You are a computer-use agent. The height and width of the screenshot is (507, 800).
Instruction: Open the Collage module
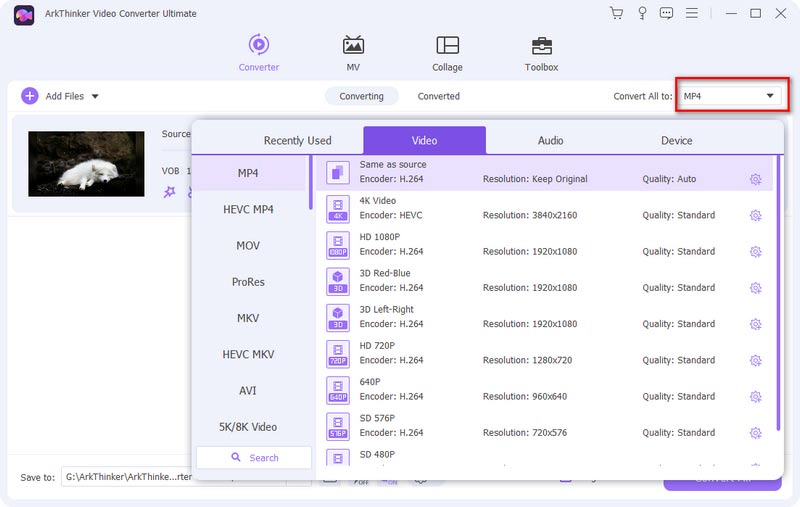[447, 53]
